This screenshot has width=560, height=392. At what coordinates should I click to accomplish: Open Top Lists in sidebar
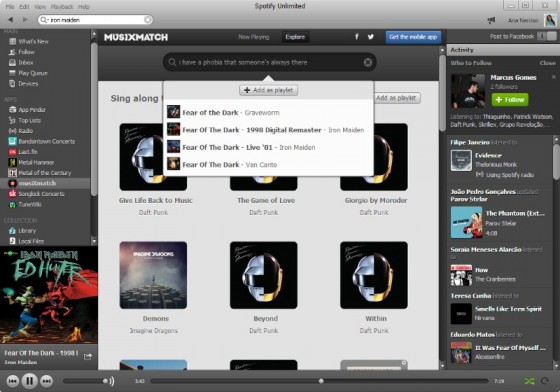click(30, 120)
